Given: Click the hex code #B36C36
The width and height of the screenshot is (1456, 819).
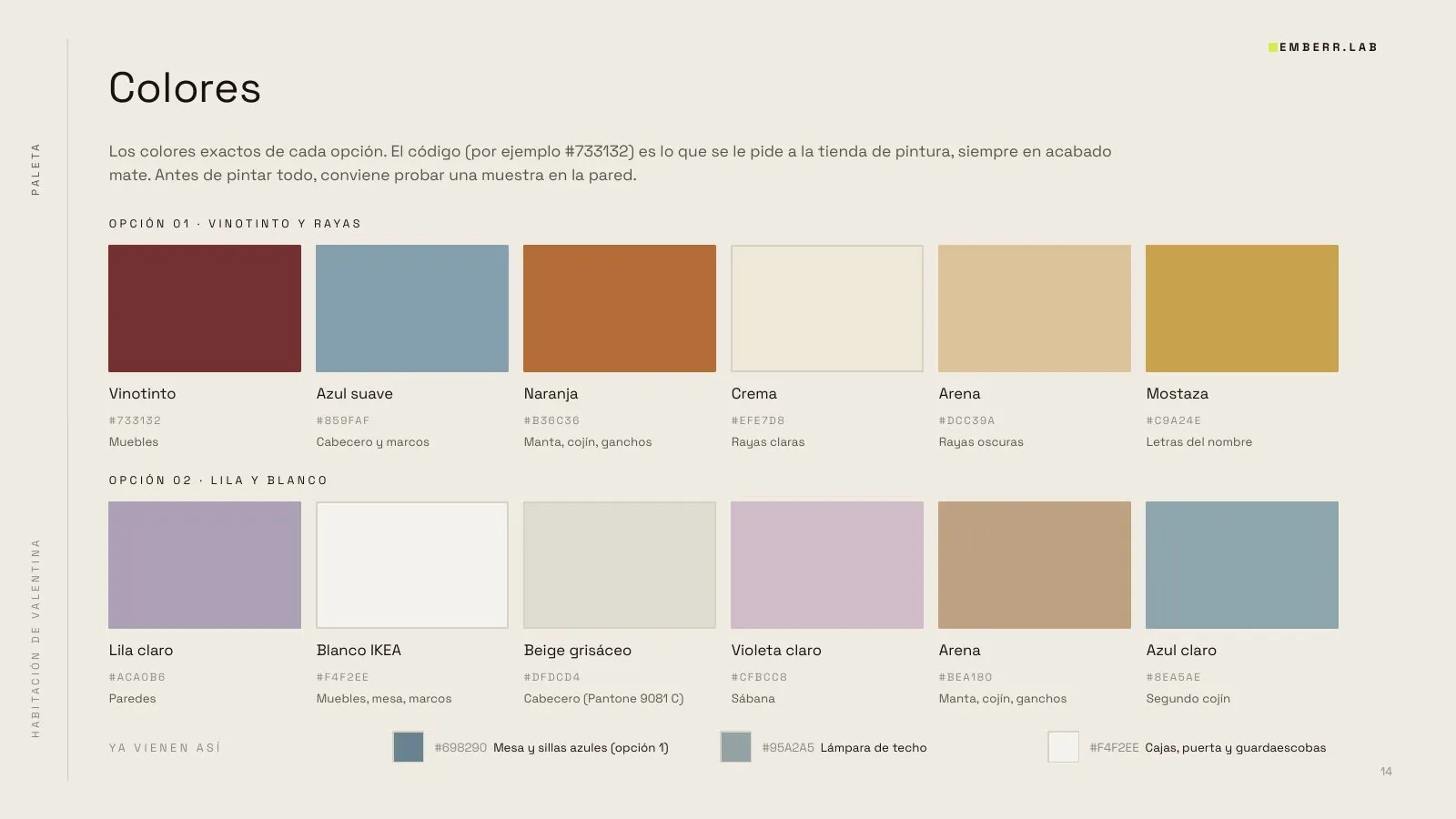Looking at the screenshot, I should 551,420.
